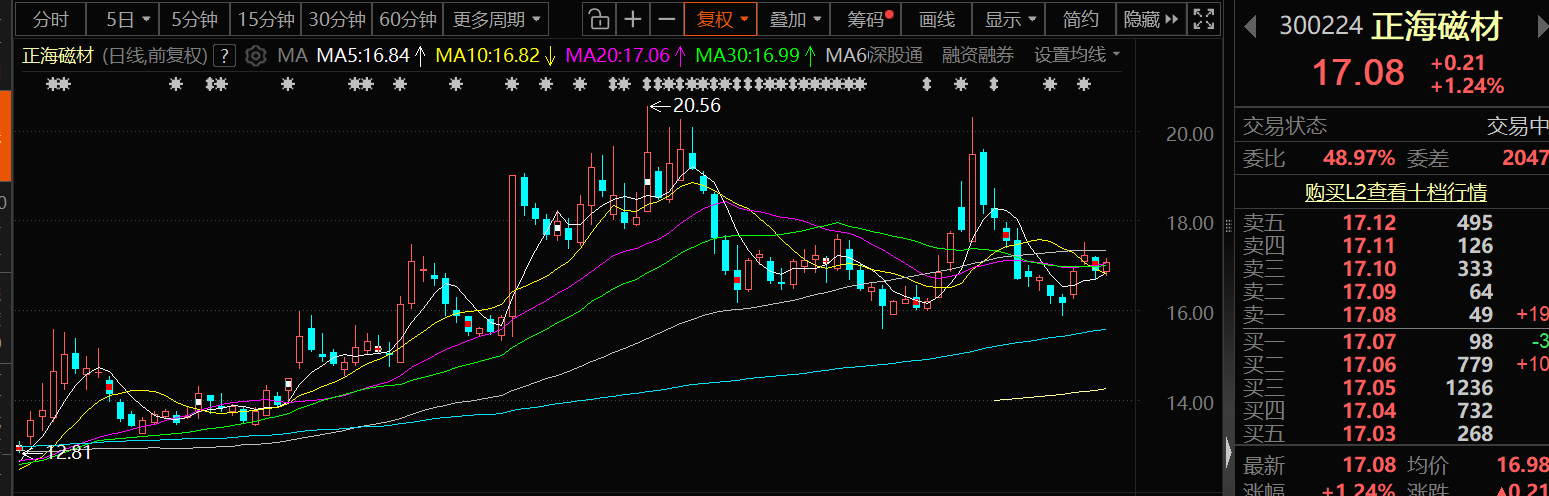
Task: Enter fullscreen using expand icon
Action: tap(1205, 19)
